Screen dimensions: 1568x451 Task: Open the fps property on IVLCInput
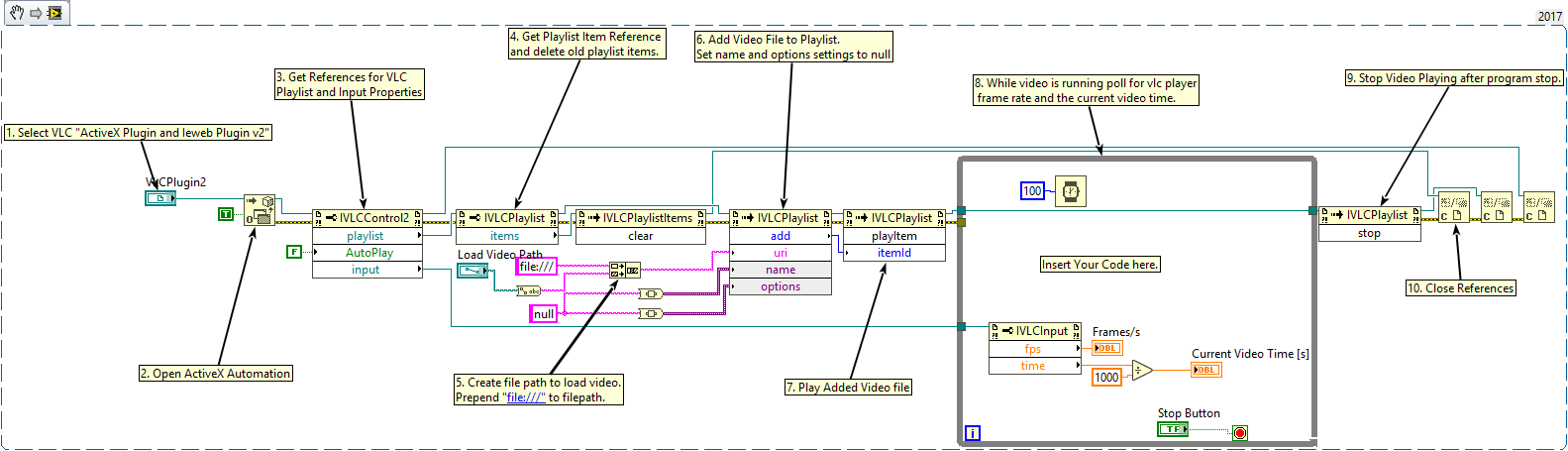(1033, 349)
